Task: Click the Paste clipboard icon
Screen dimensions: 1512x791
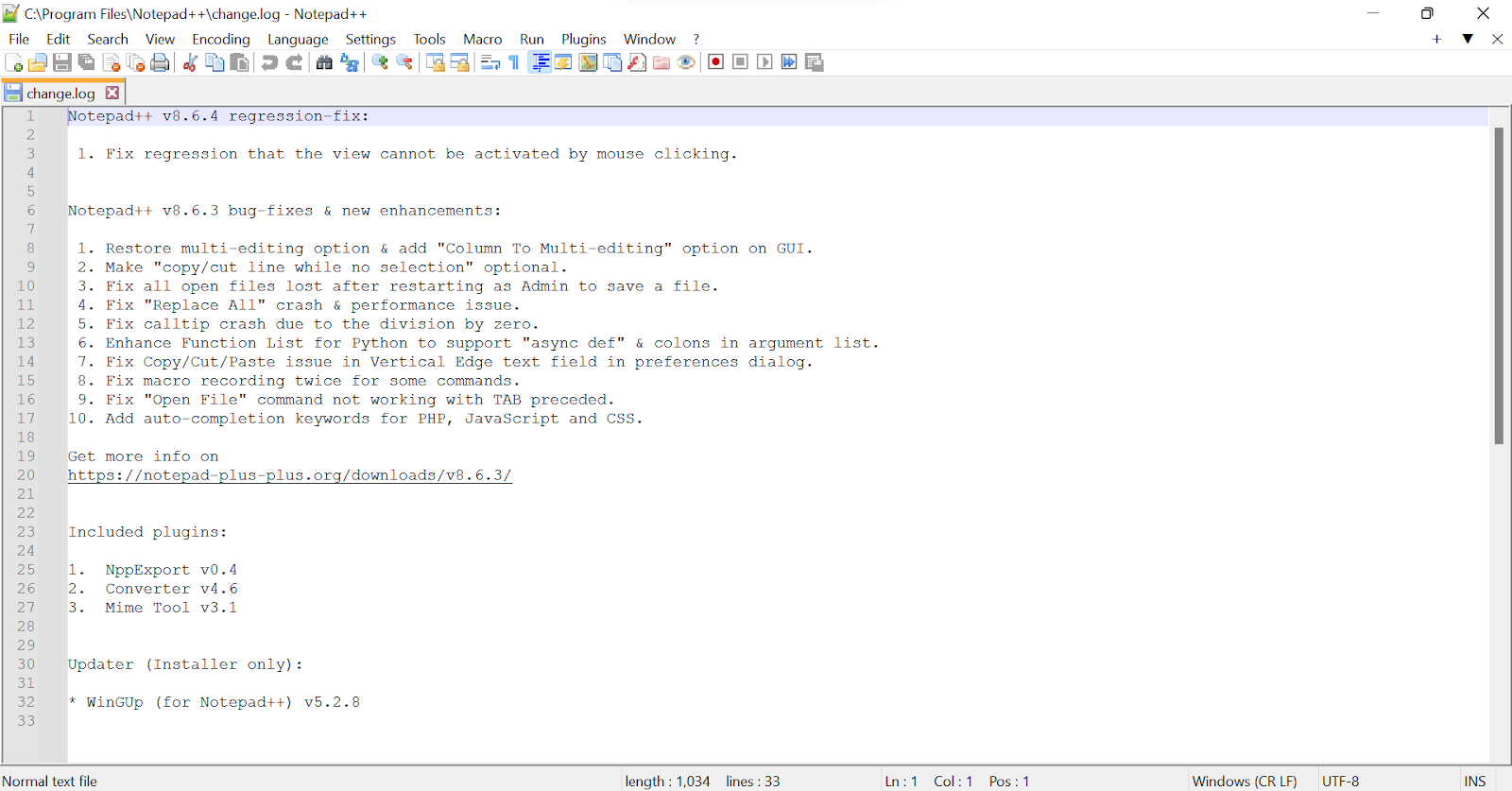Action: (x=239, y=62)
